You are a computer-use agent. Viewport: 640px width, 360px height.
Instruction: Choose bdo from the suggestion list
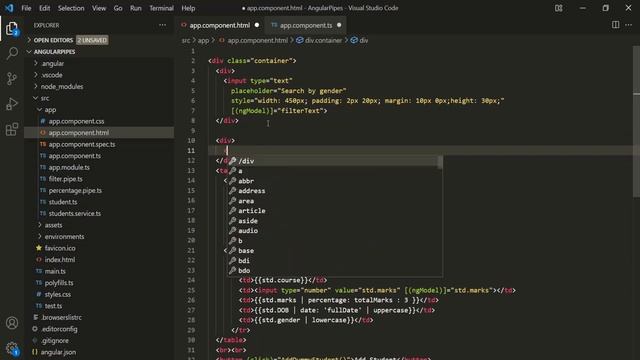[x=334, y=270]
